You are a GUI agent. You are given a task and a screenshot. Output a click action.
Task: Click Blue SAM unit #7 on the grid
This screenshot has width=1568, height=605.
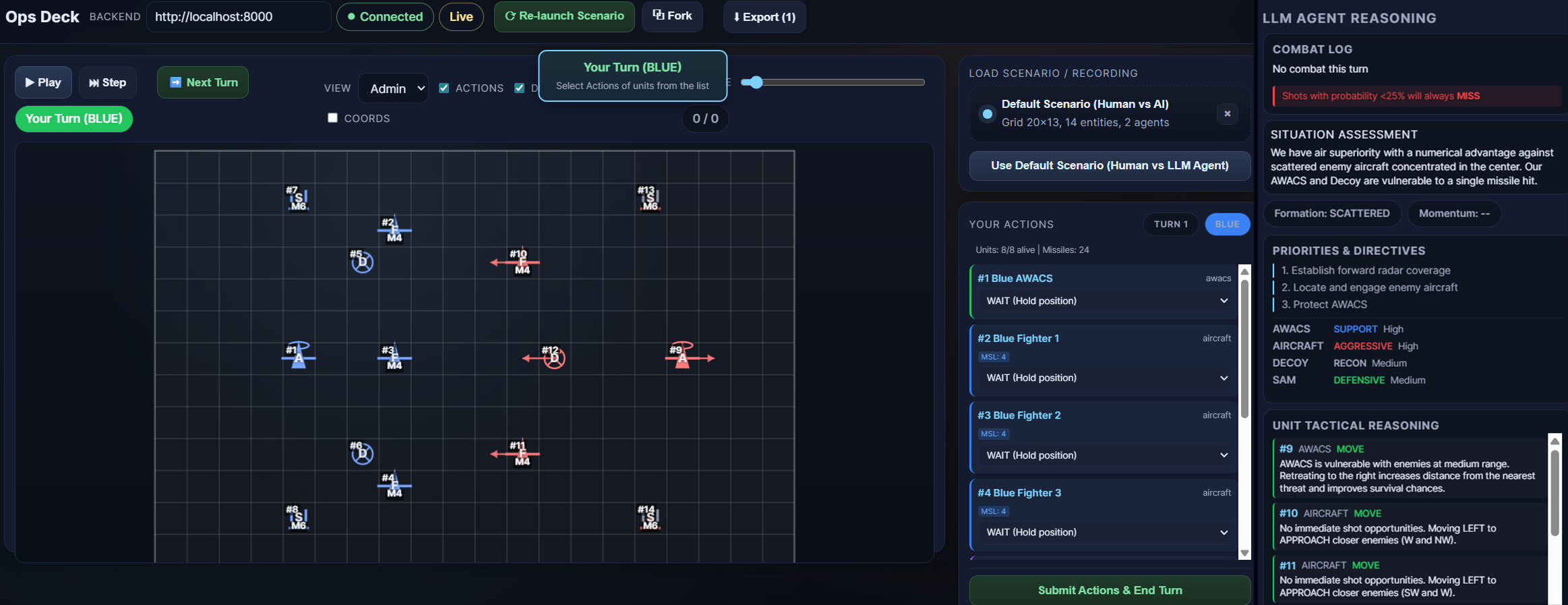coord(297,198)
